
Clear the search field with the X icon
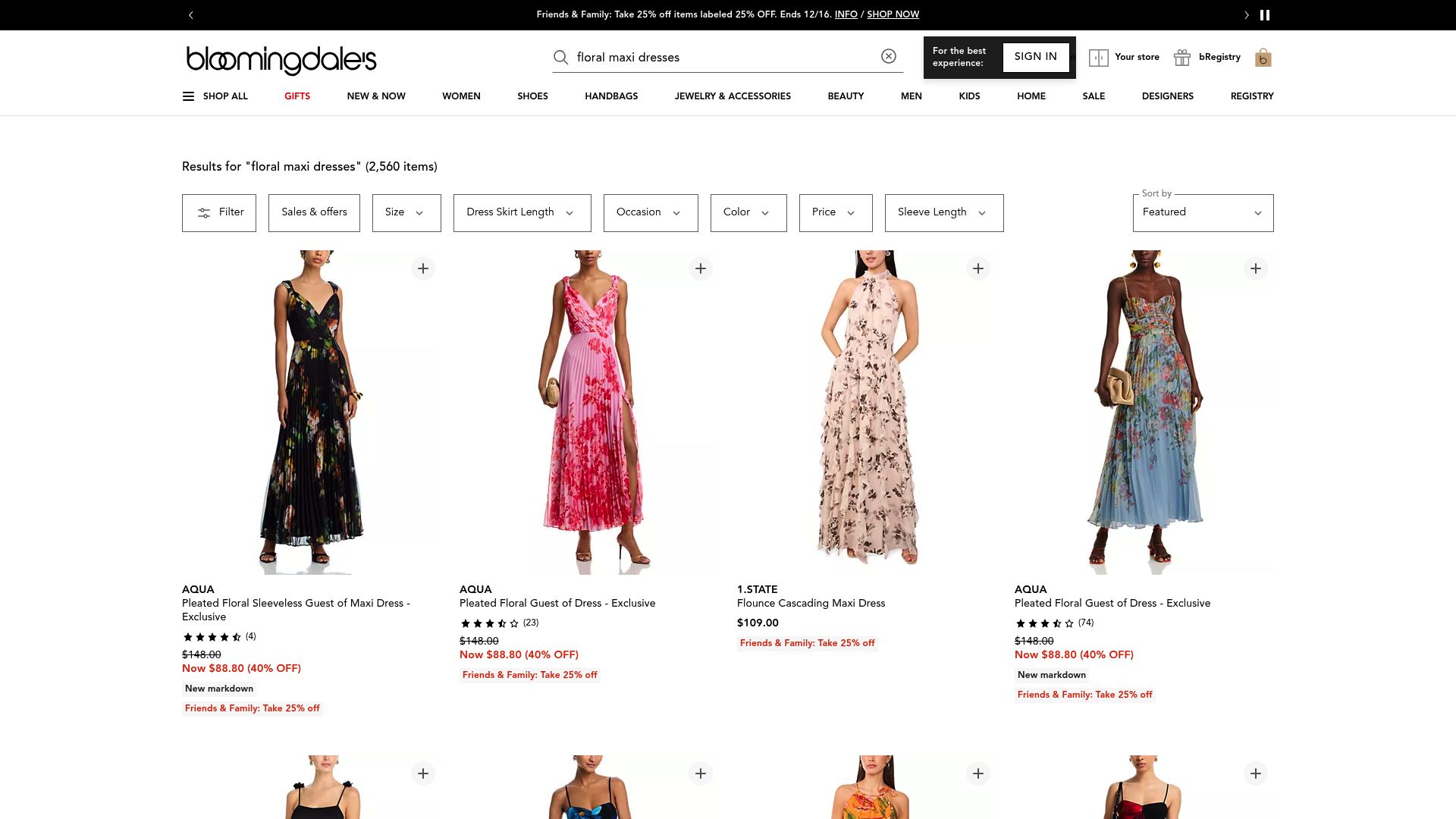(887, 57)
